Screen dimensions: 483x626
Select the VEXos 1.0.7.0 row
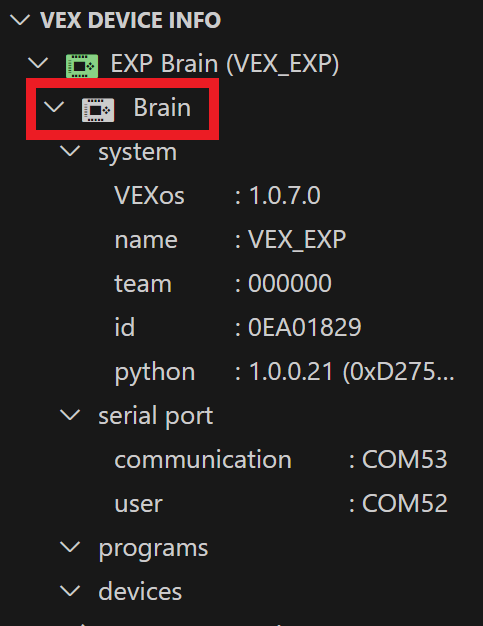(242, 196)
